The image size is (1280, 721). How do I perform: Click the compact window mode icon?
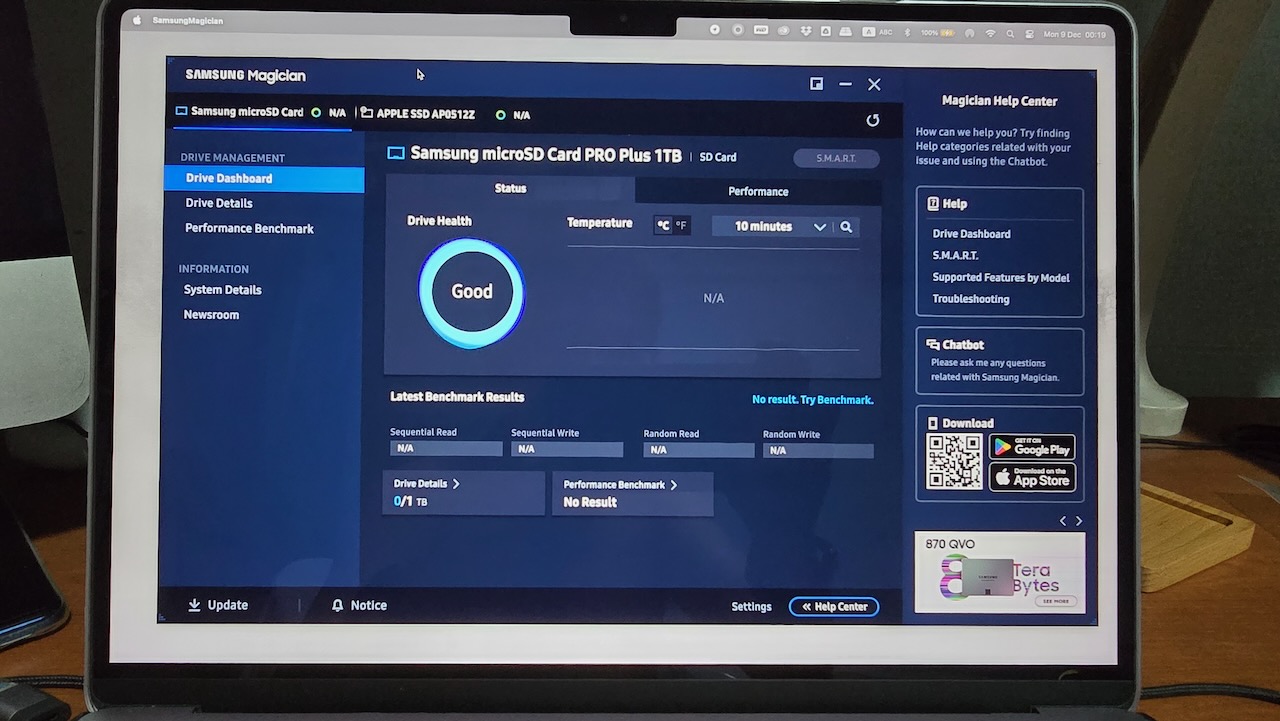817,85
